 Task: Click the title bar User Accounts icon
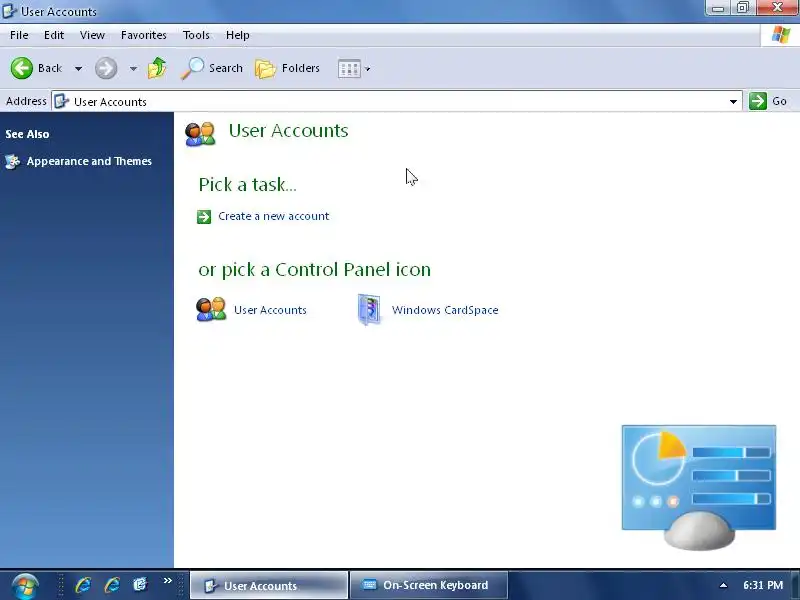[9, 11]
